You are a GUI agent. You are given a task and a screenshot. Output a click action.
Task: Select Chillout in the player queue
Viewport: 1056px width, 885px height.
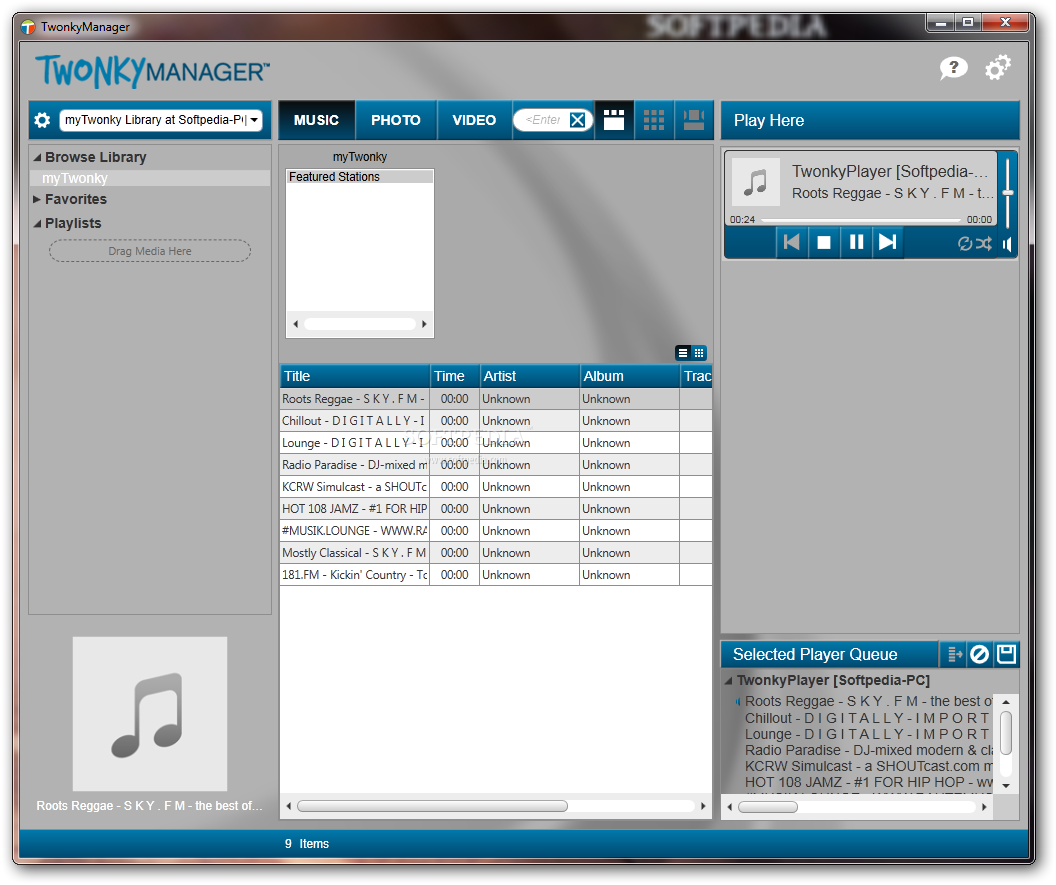point(868,718)
